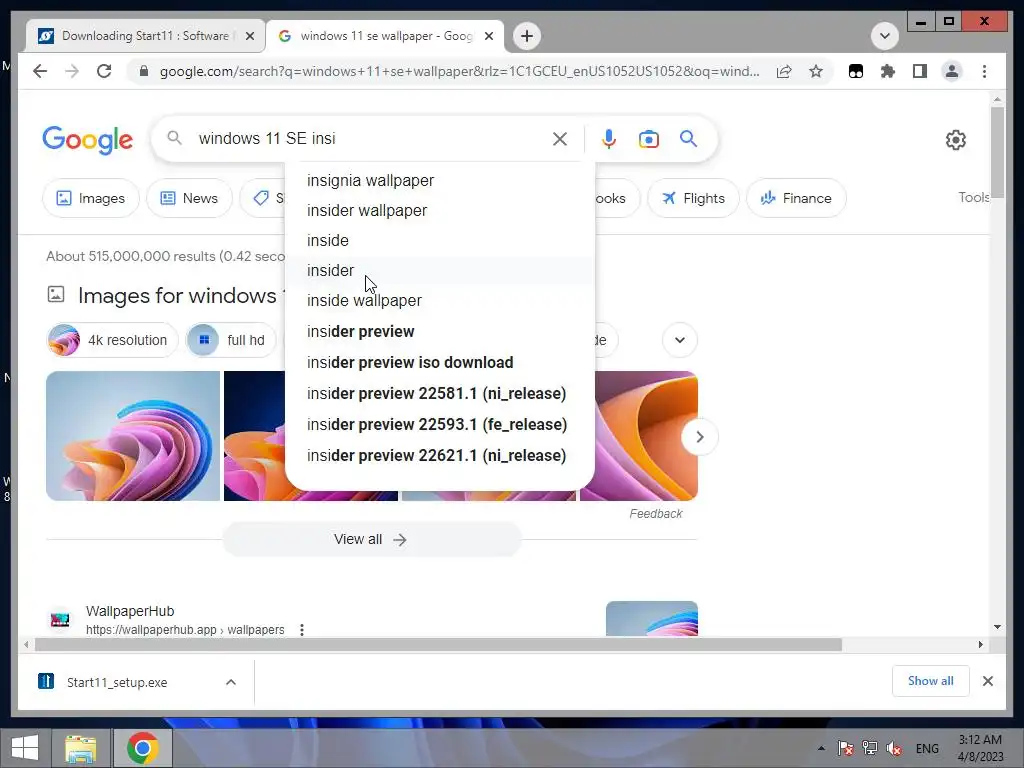Click View all images button
This screenshot has width=1024, height=768.
[x=372, y=539]
